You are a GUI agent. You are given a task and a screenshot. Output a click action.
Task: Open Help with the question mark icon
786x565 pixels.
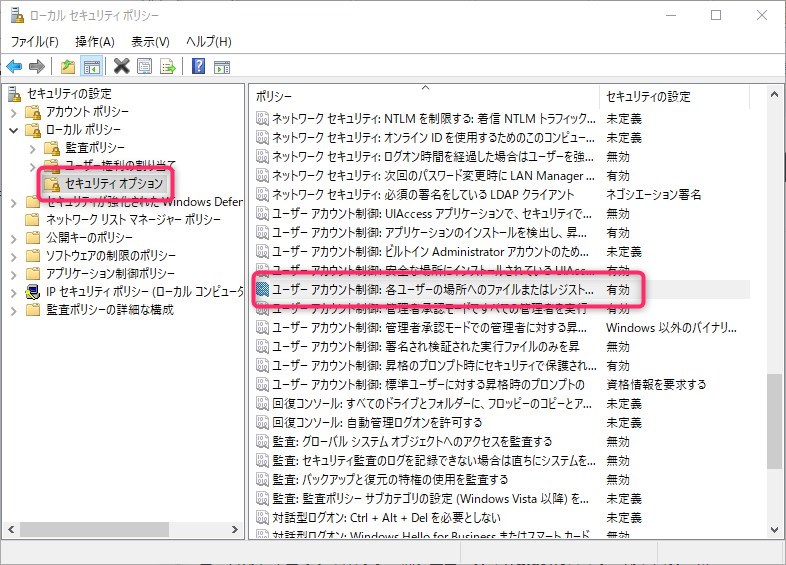coord(199,66)
